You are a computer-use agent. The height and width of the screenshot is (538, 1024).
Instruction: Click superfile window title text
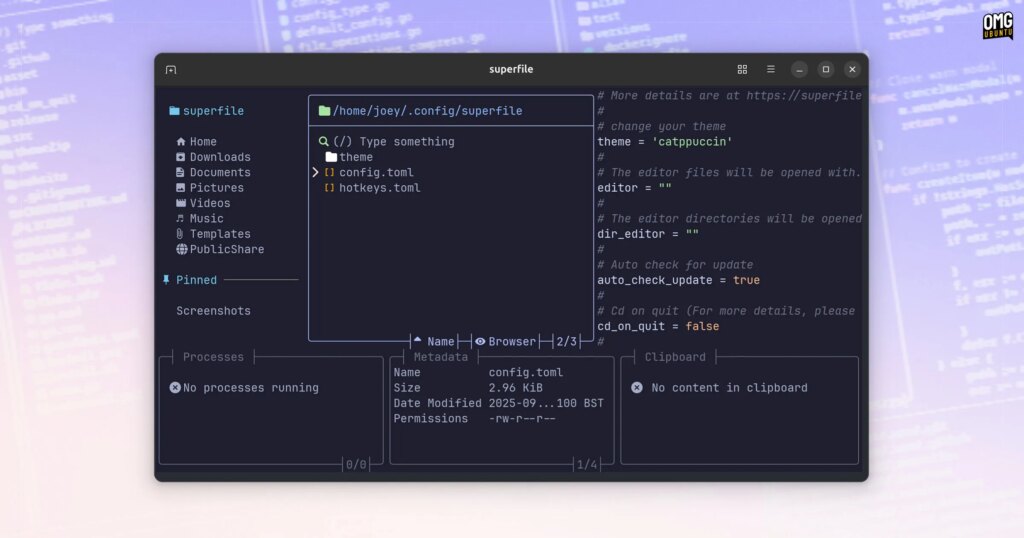point(511,69)
